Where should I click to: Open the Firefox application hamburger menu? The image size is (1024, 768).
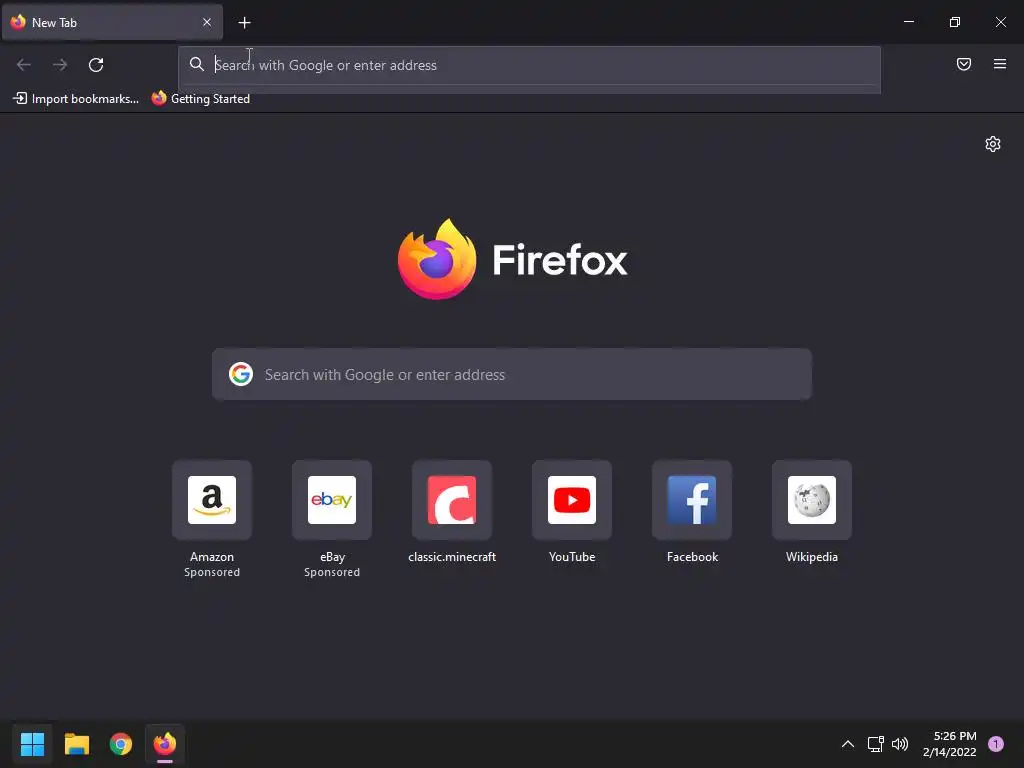pyautogui.click(x=1000, y=64)
